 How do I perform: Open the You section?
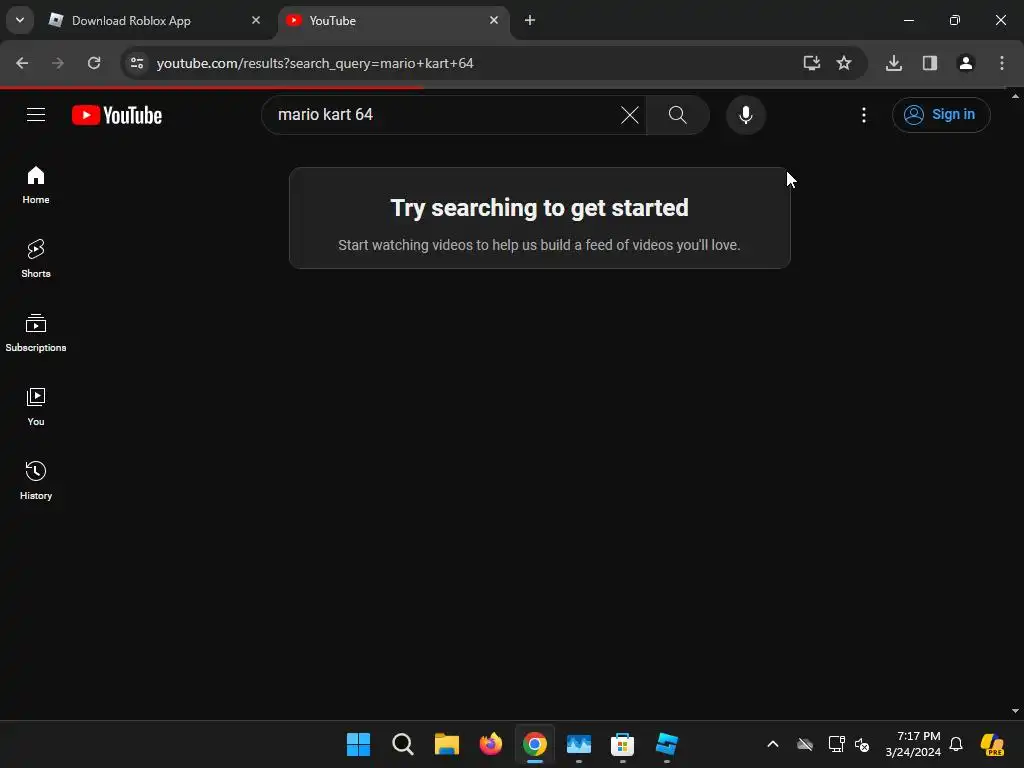pyautogui.click(x=36, y=407)
